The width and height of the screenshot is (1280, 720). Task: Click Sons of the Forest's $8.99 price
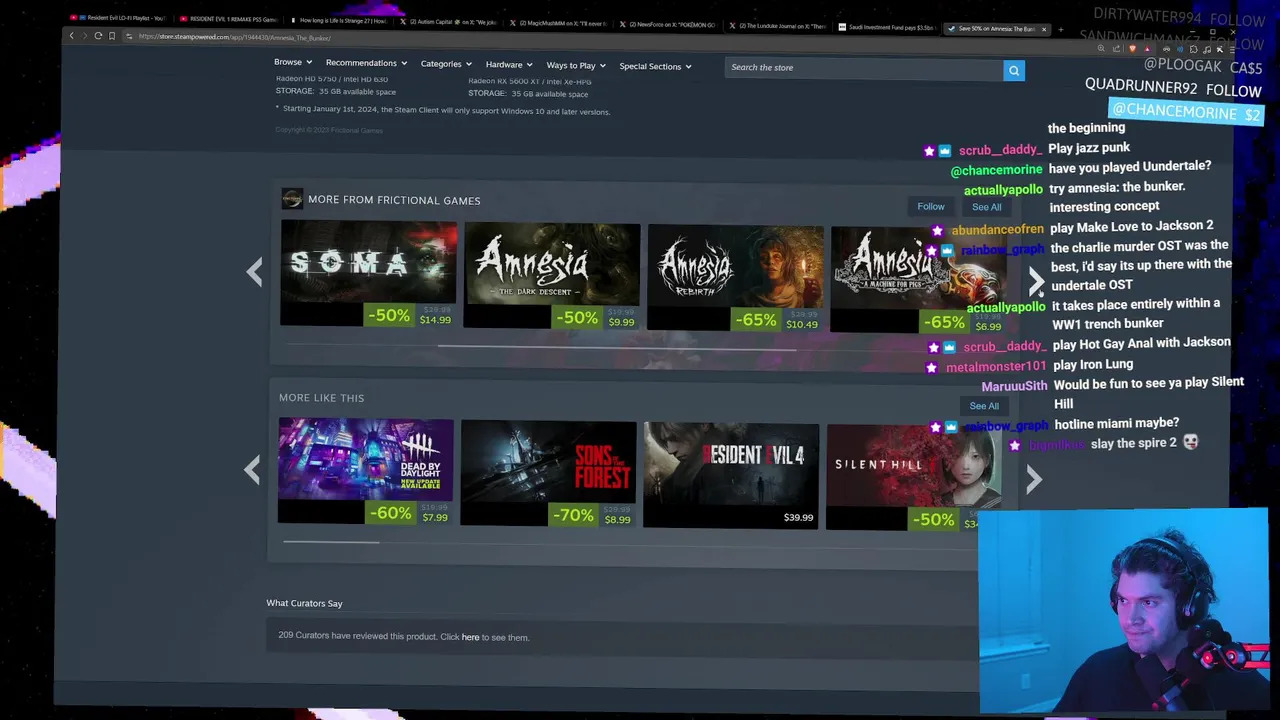[617, 520]
